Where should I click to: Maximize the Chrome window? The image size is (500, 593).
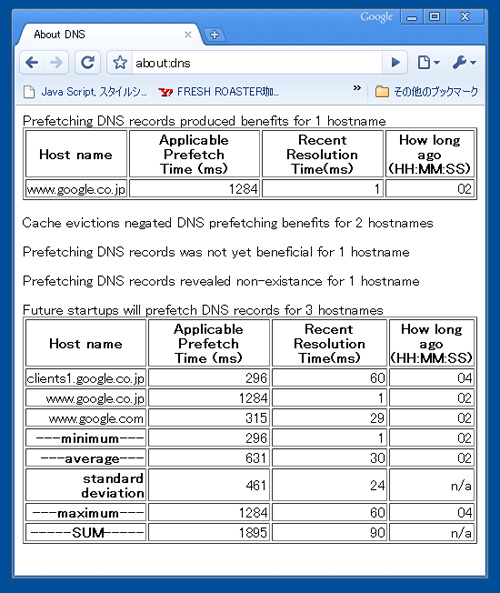[x=435, y=17]
